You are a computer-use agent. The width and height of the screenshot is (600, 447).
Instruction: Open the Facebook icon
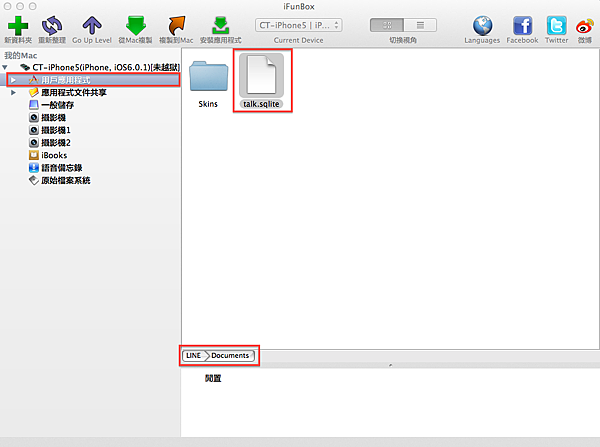click(522, 26)
